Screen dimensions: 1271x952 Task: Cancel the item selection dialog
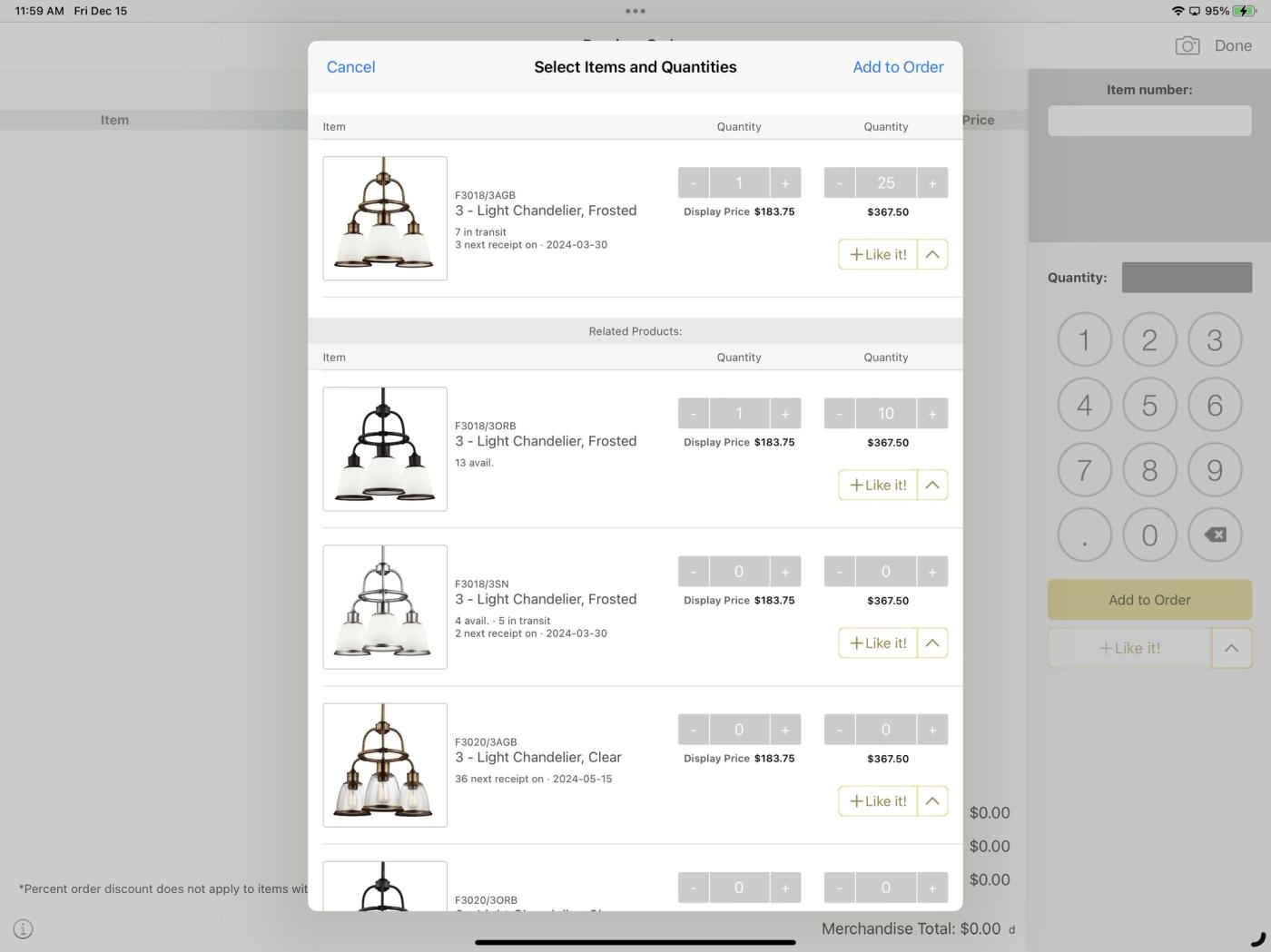350,67
